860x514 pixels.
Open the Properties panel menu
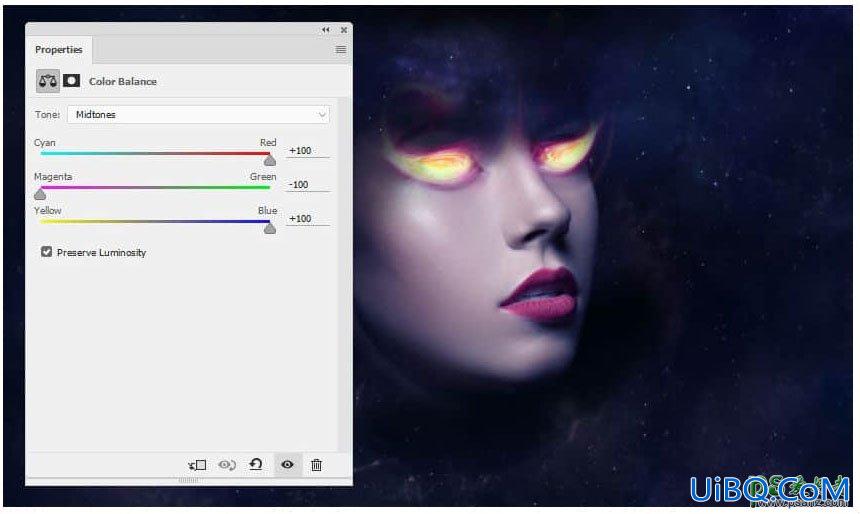[341, 50]
